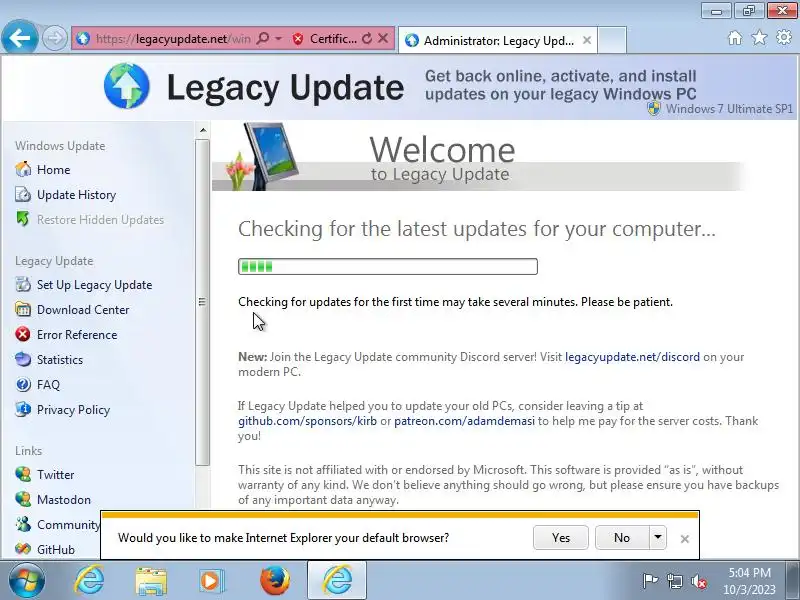This screenshot has height=600, width=800.
Task: Click the legacyupdate.net address field
Action: point(172,39)
